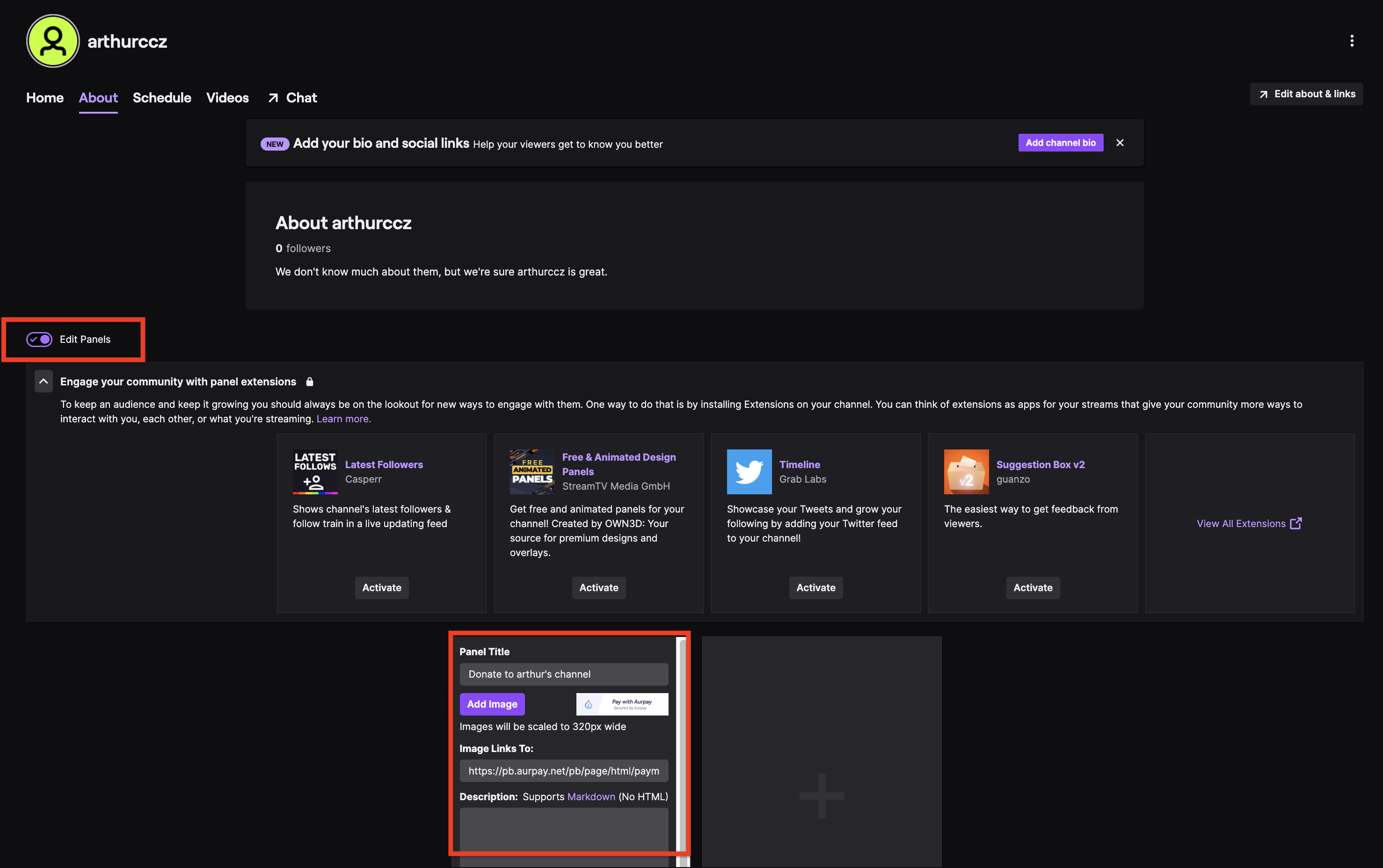1383x868 pixels.
Task: Toggle the Edit Panels switch off
Action: [39, 339]
